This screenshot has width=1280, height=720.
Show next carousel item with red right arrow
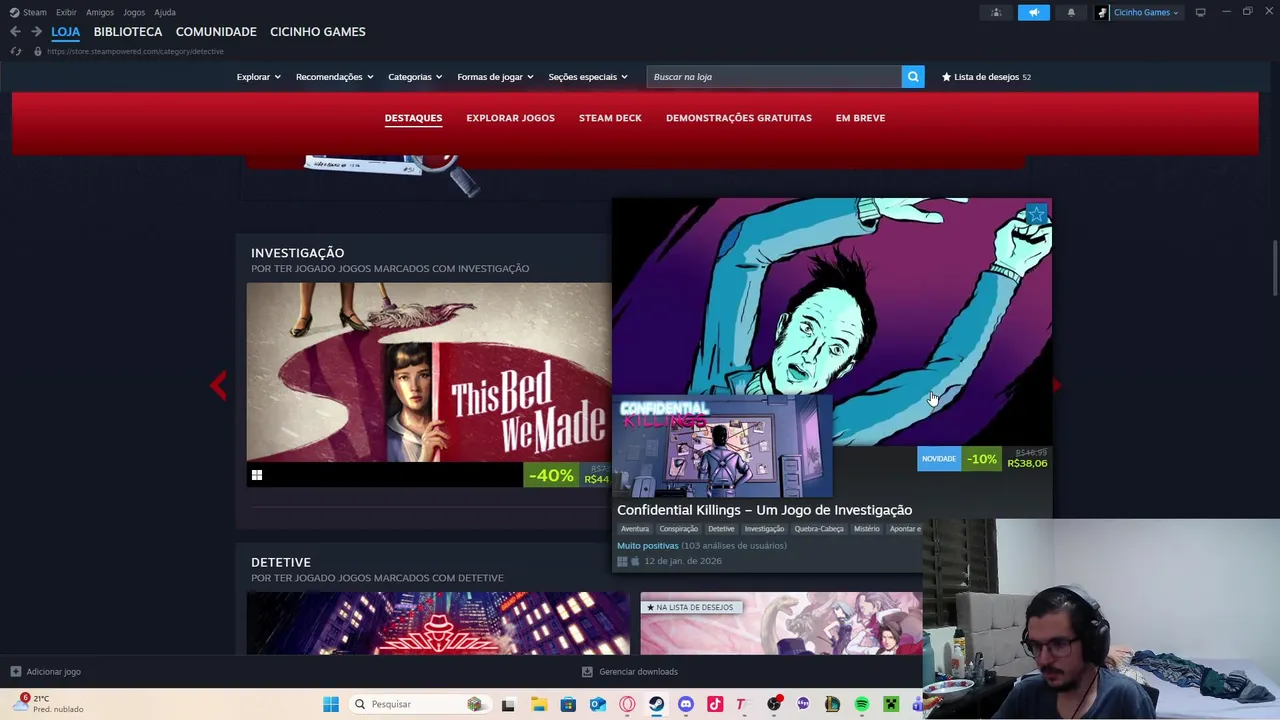[1057, 385]
